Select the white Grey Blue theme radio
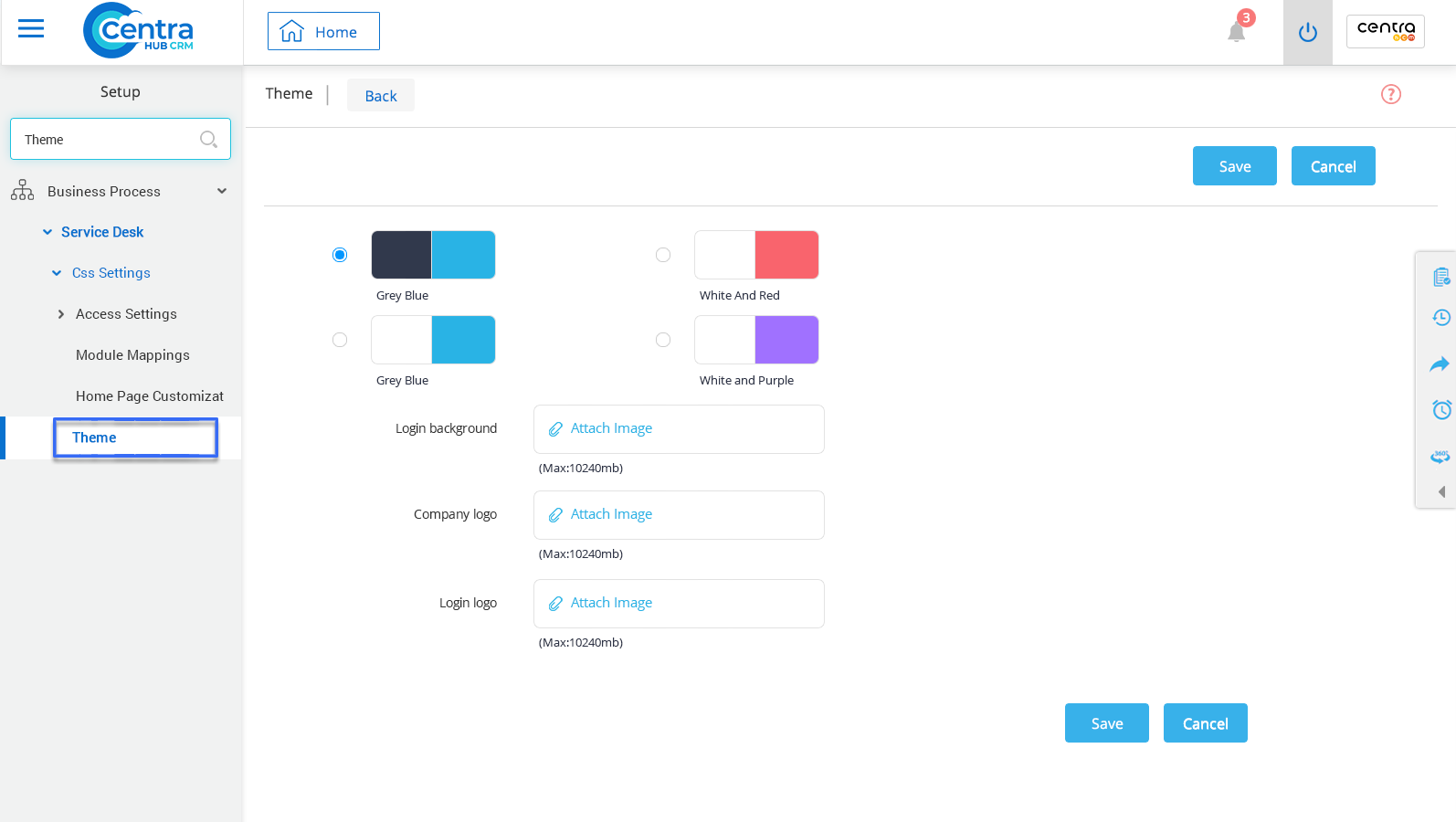The width and height of the screenshot is (1456, 822). pos(340,340)
